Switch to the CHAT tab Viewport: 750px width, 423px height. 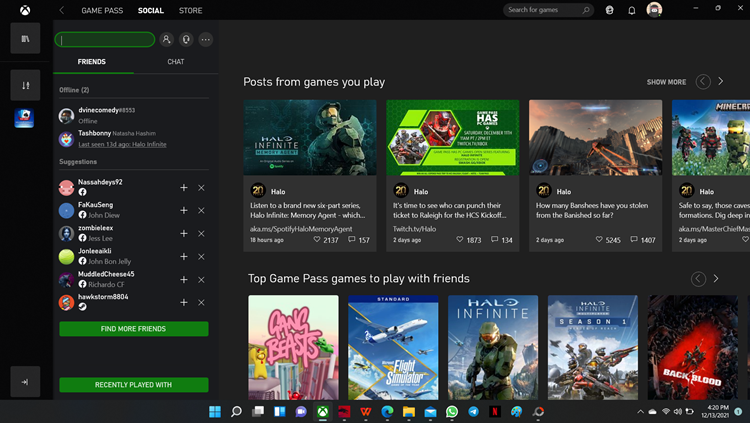click(176, 62)
